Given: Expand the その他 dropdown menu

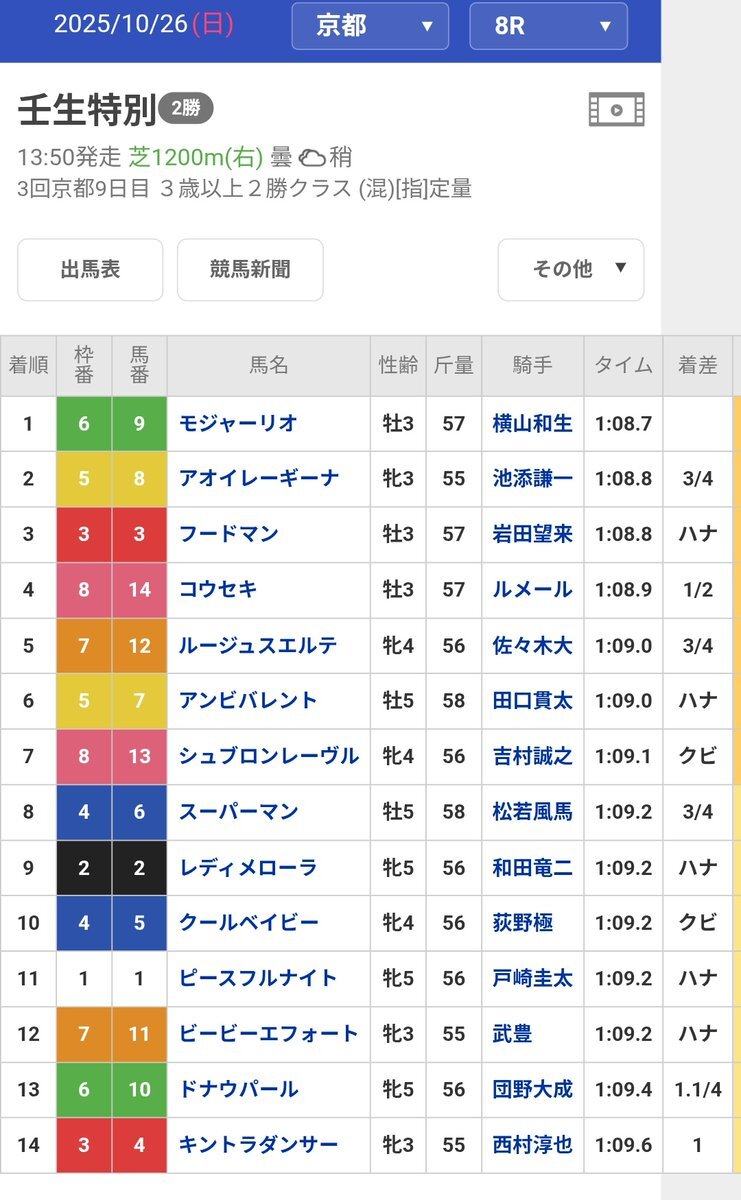Looking at the screenshot, I should pos(571,269).
